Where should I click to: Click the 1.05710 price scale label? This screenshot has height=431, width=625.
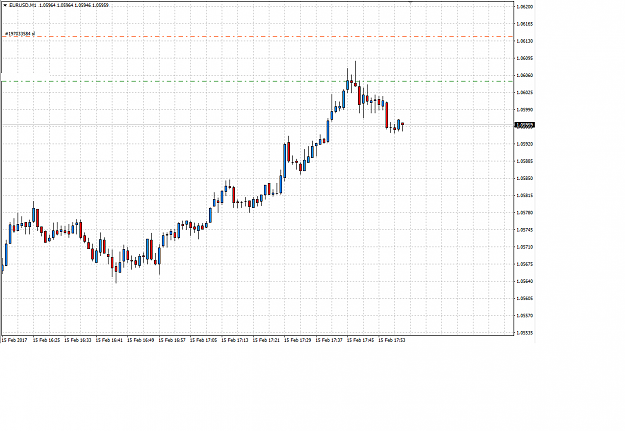tap(525, 247)
